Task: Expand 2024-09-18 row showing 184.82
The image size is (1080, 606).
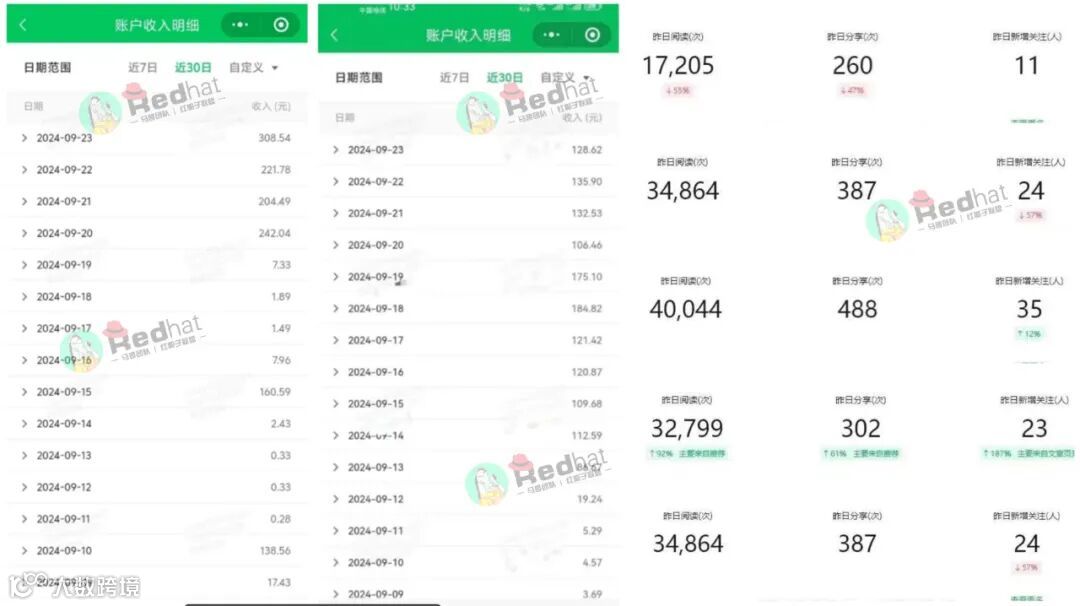Action: [x=468, y=309]
